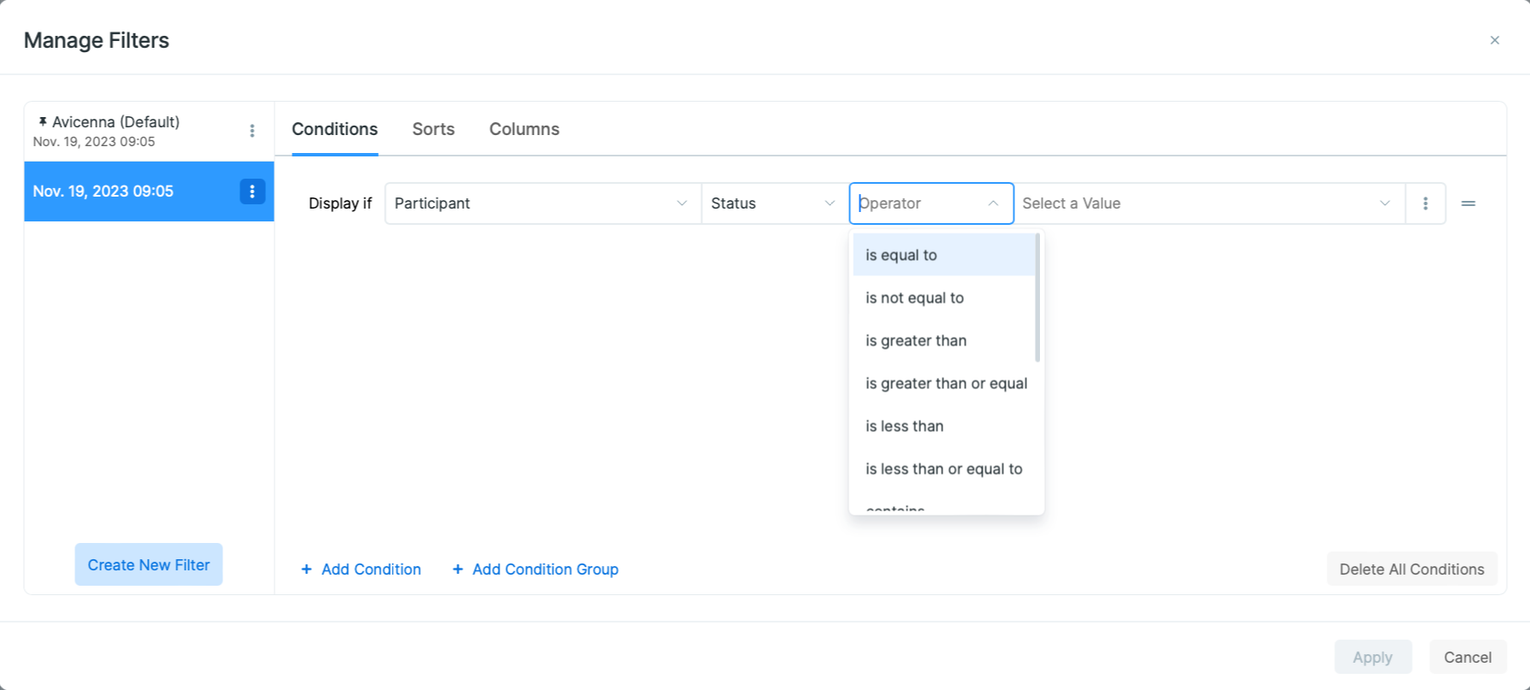The height and width of the screenshot is (690, 1530).
Task: Click the drag handle icon beside the condition
Action: click(1468, 203)
